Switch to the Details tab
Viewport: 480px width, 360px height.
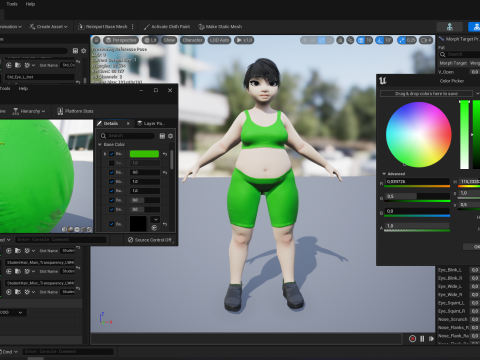coord(111,123)
